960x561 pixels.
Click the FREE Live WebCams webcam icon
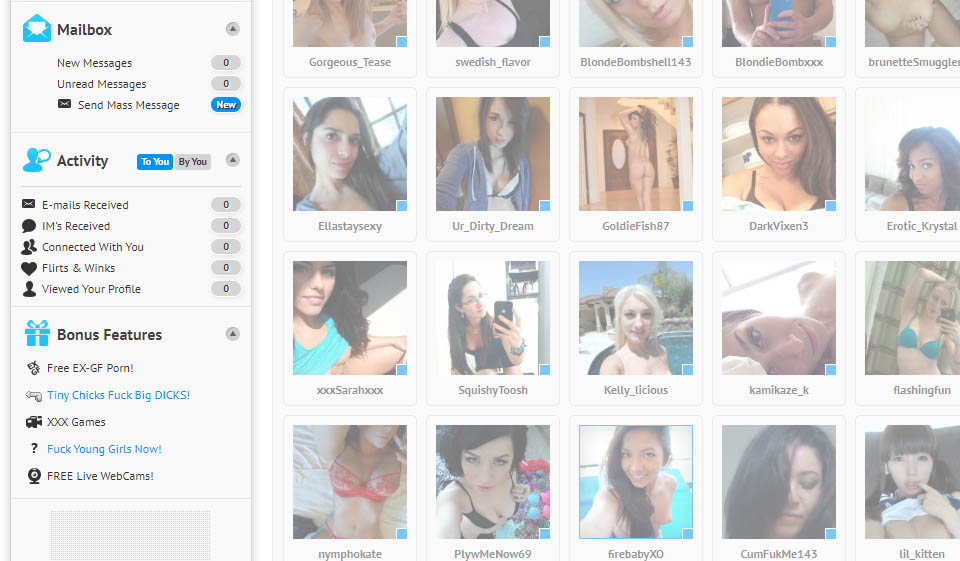click(x=34, y=476)
